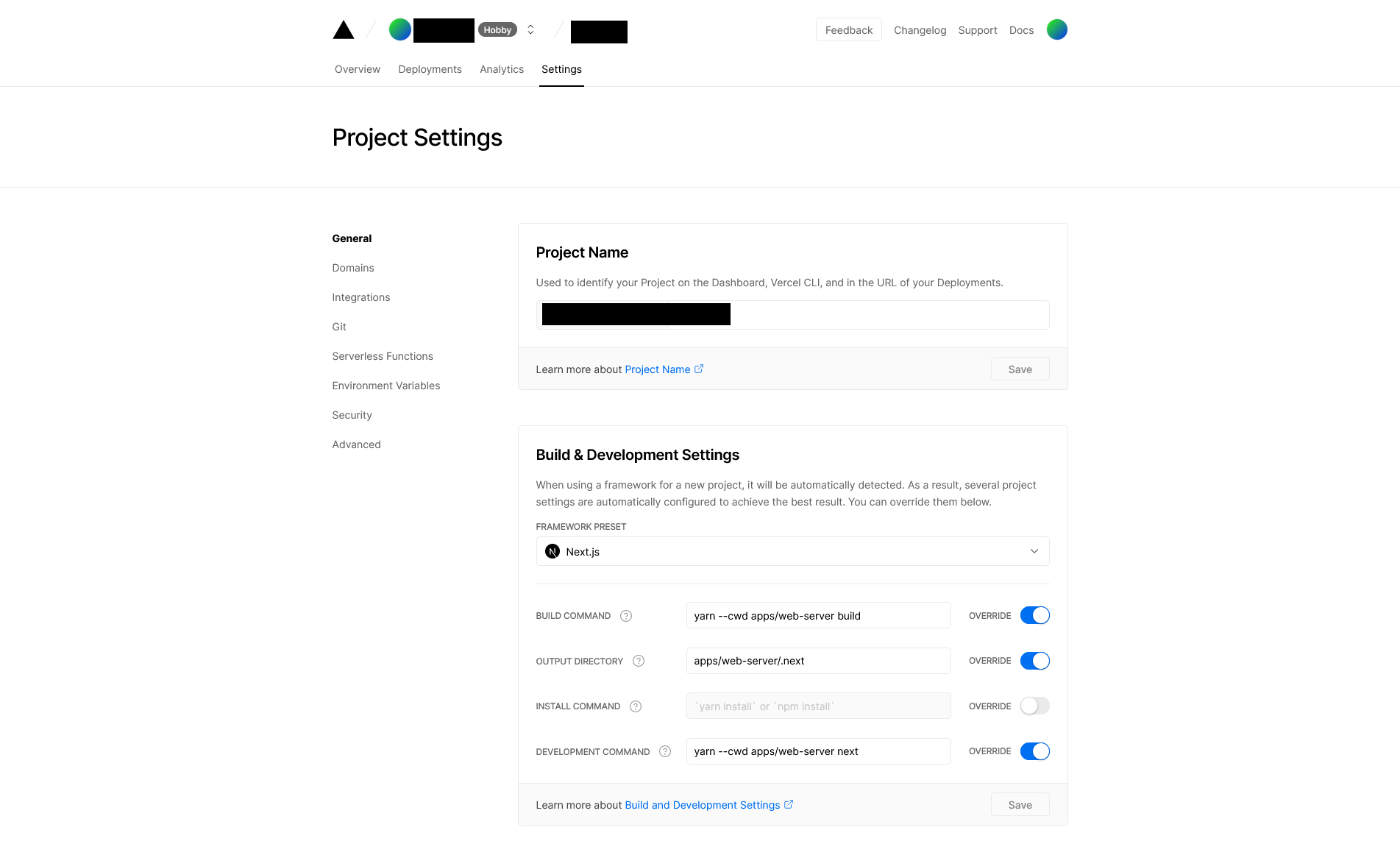This screenshot has height=844, width=1400.
Task: Open the Analytics tab
Action: (x=502, y=69)
